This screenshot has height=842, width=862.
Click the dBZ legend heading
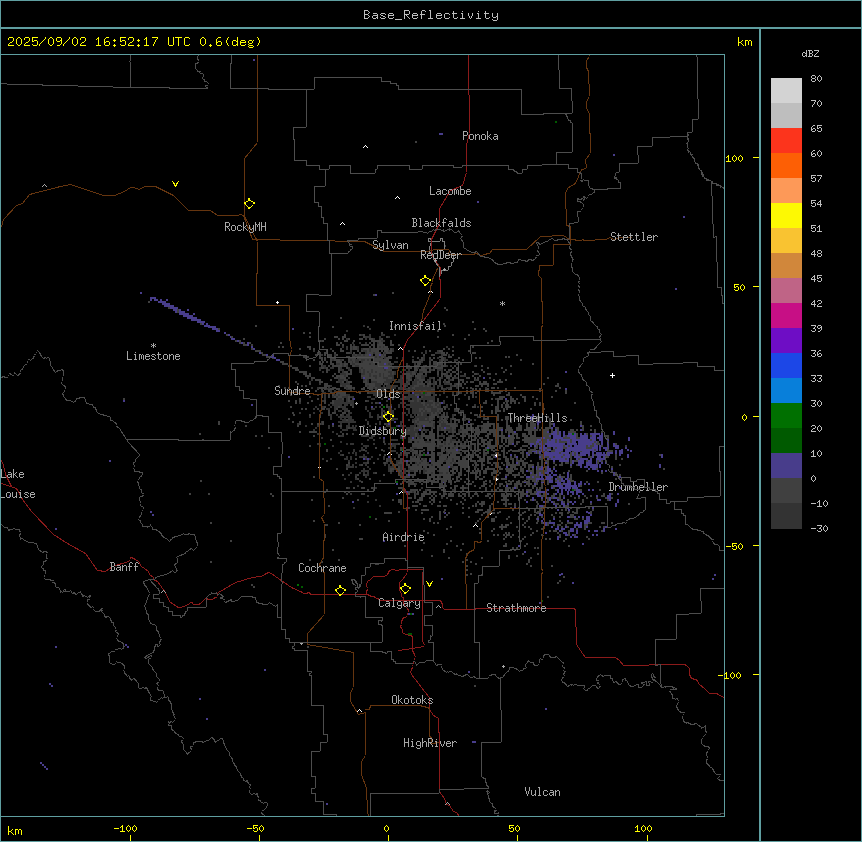coord(810,54)
